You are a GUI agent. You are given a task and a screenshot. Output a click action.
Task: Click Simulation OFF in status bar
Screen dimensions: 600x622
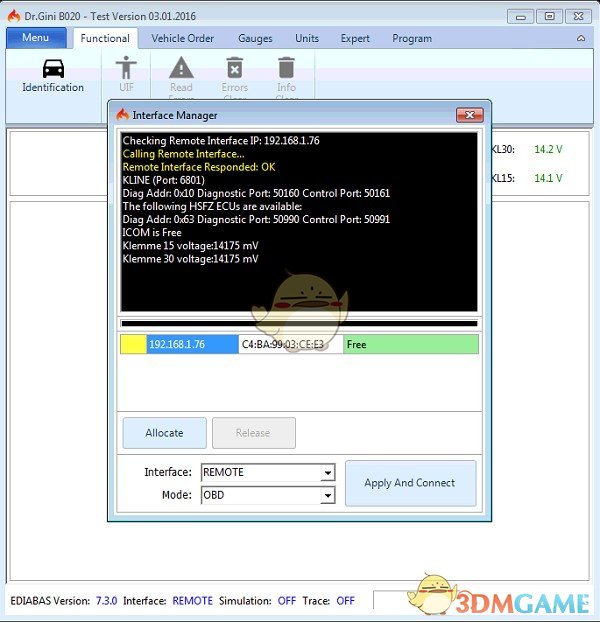tap(286, 601)
